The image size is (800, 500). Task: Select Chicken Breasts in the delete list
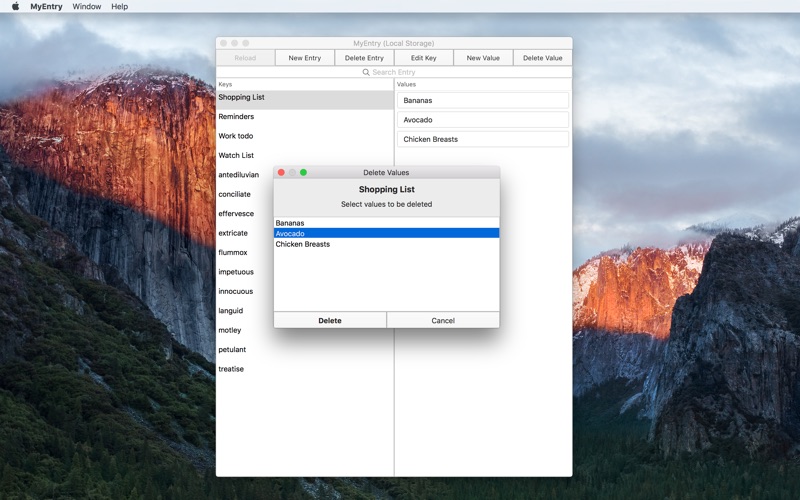pyautogui.click(x=386, y=244)
